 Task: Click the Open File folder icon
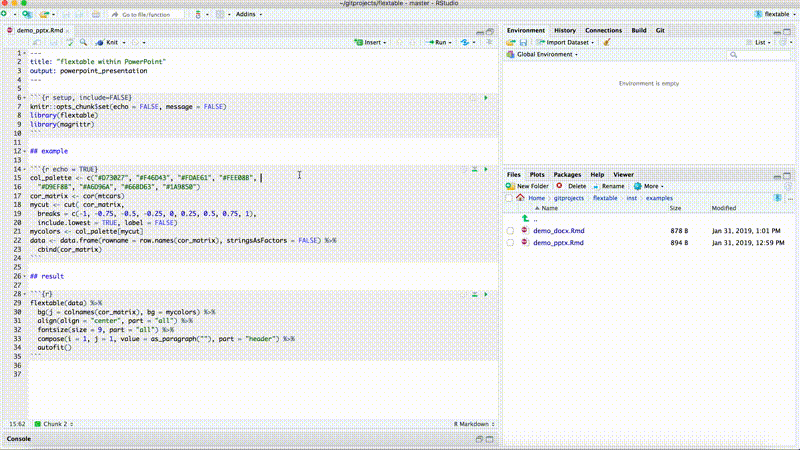pyautogui.click(x=44, y=14)
